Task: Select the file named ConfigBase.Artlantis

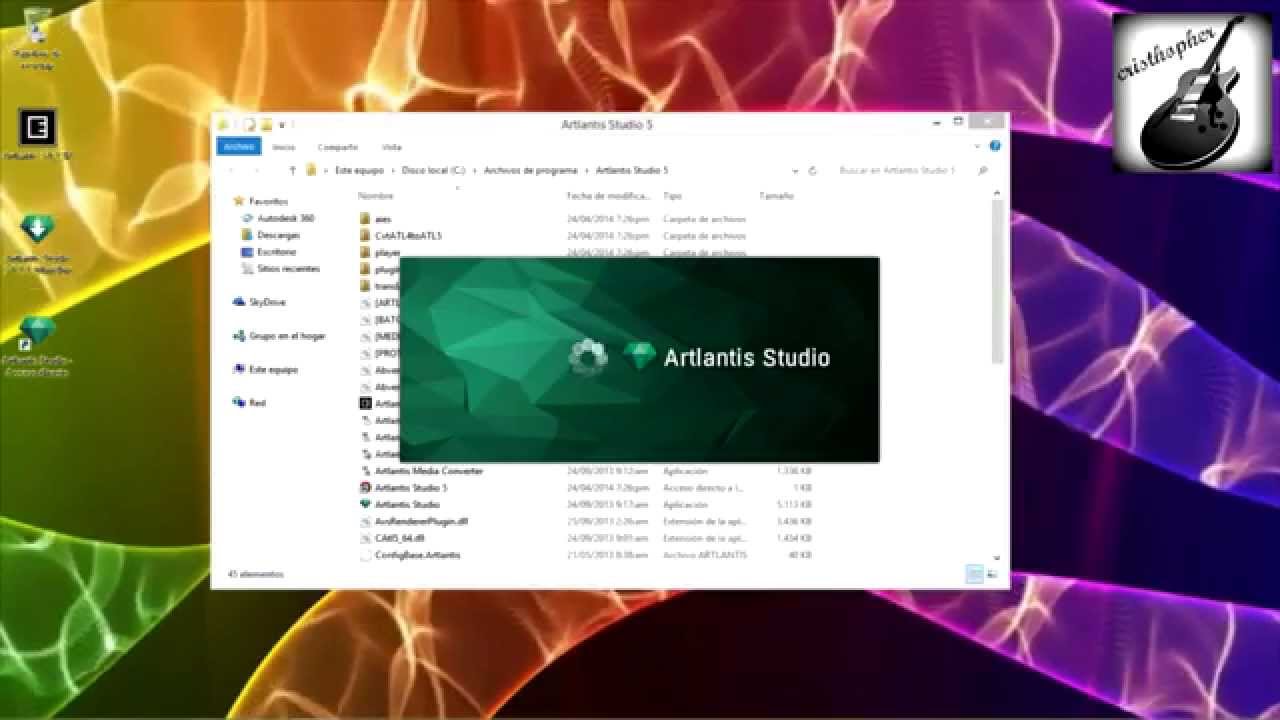Action: click(x=418, y=555)
